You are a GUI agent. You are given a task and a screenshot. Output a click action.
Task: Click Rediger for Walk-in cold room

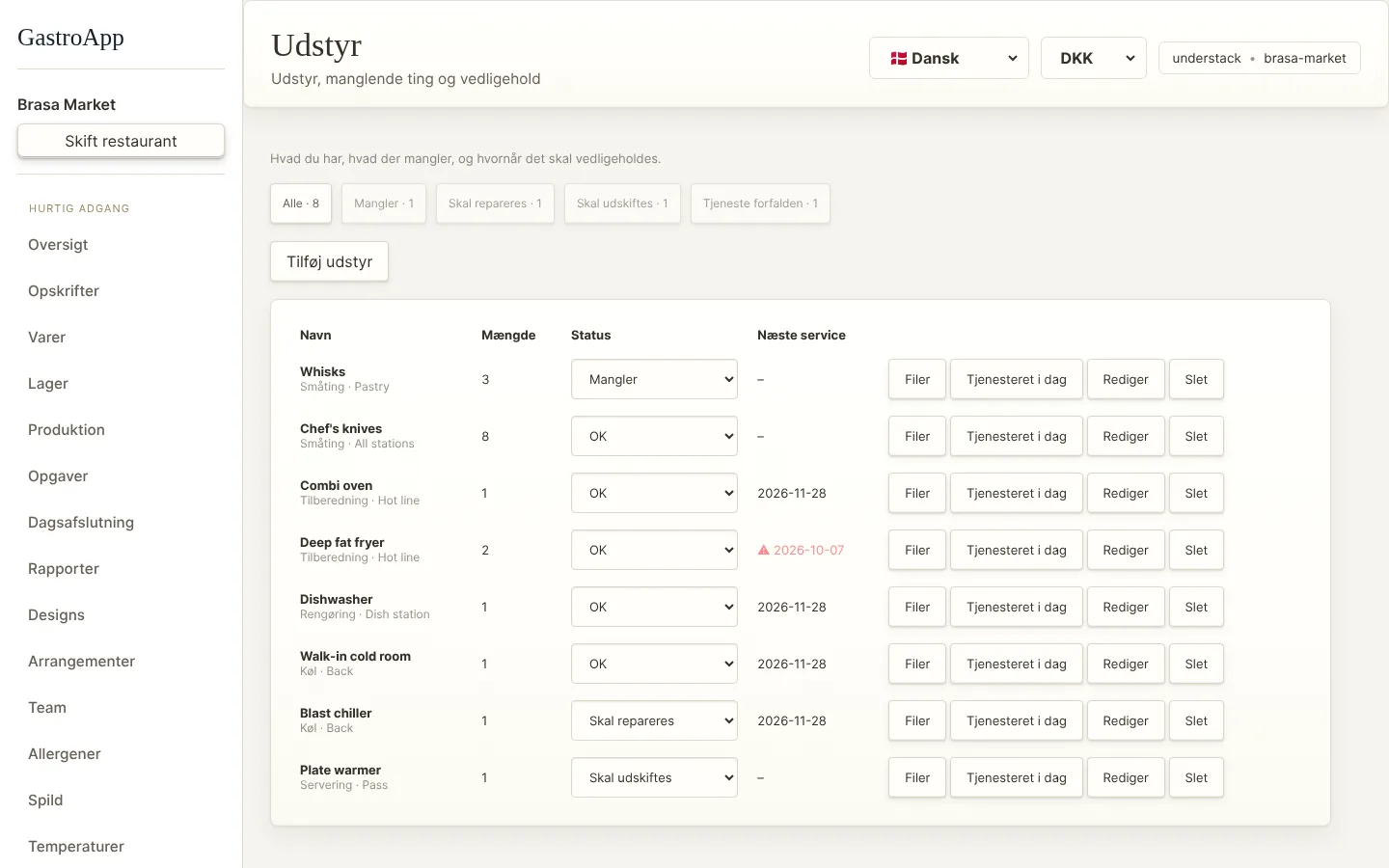click(1126, 664)
